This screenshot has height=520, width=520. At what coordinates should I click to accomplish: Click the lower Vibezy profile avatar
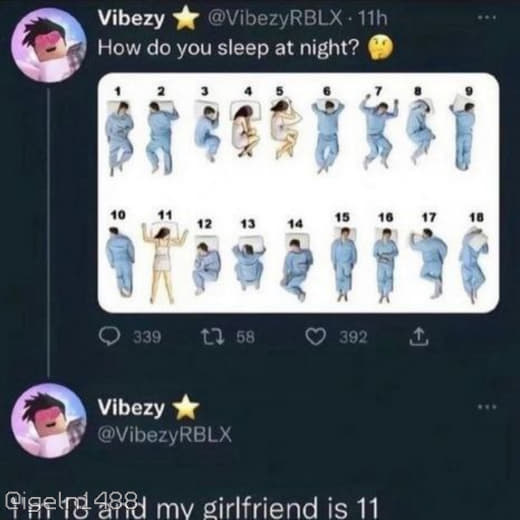coord(49,421)
